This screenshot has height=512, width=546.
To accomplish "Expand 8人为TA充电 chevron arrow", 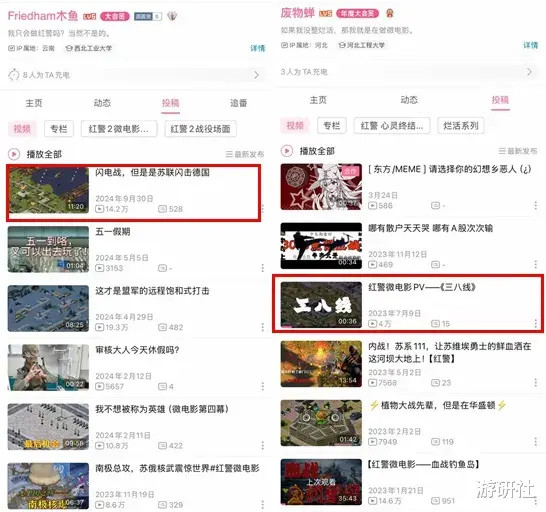I will point(257,75).
